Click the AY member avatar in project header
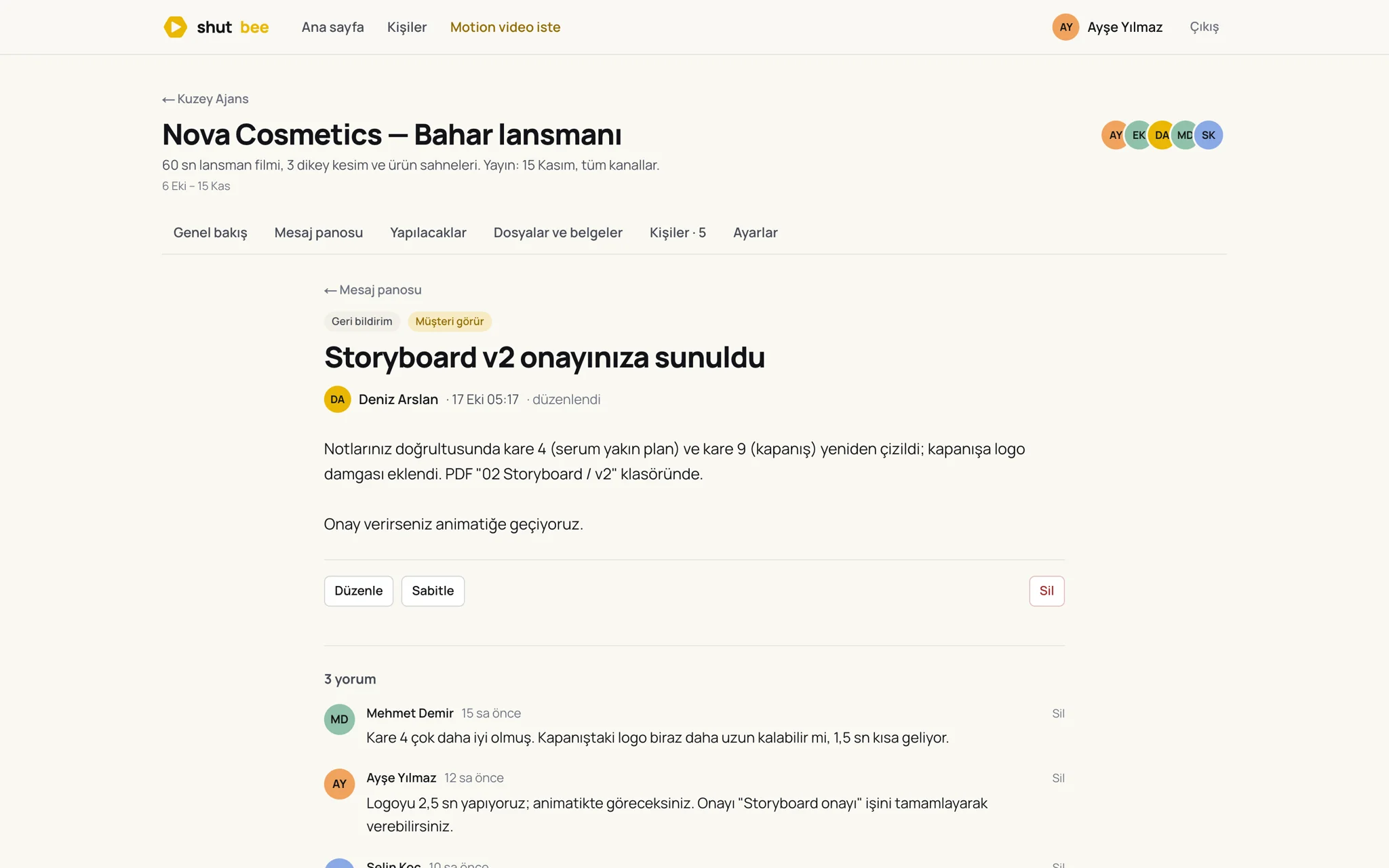Screen dimensions: 1389x868 [1115, 135]
